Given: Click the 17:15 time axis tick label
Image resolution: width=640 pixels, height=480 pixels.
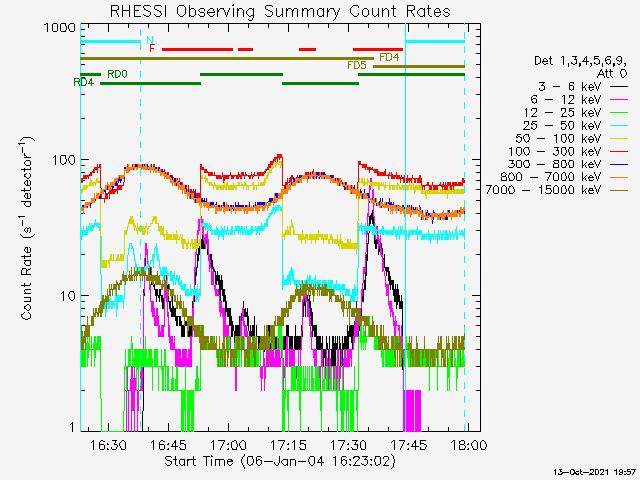Looking at the screenshot, I should (x=288, y=444).
